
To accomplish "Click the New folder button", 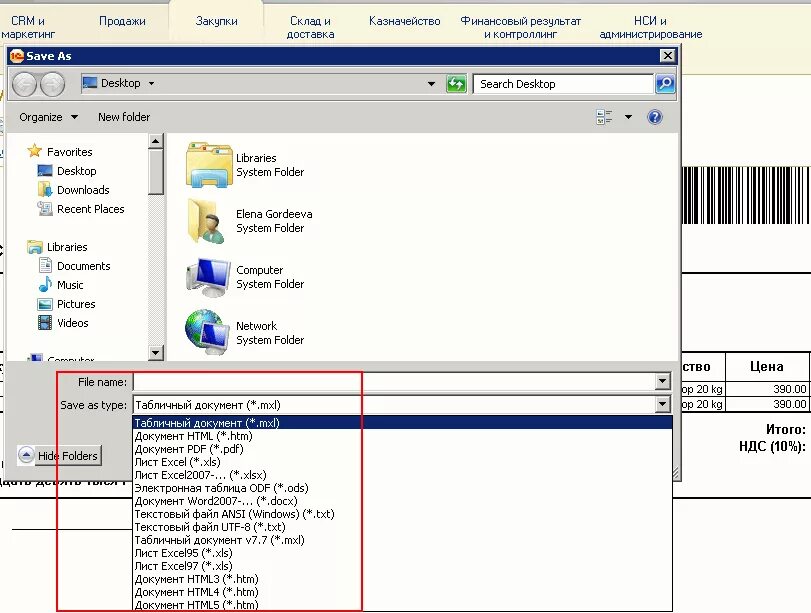I will click(124, 117).
